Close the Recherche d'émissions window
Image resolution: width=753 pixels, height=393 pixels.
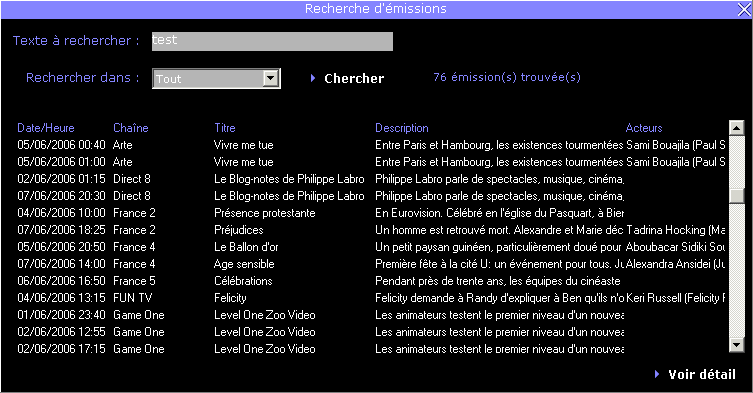744,9
